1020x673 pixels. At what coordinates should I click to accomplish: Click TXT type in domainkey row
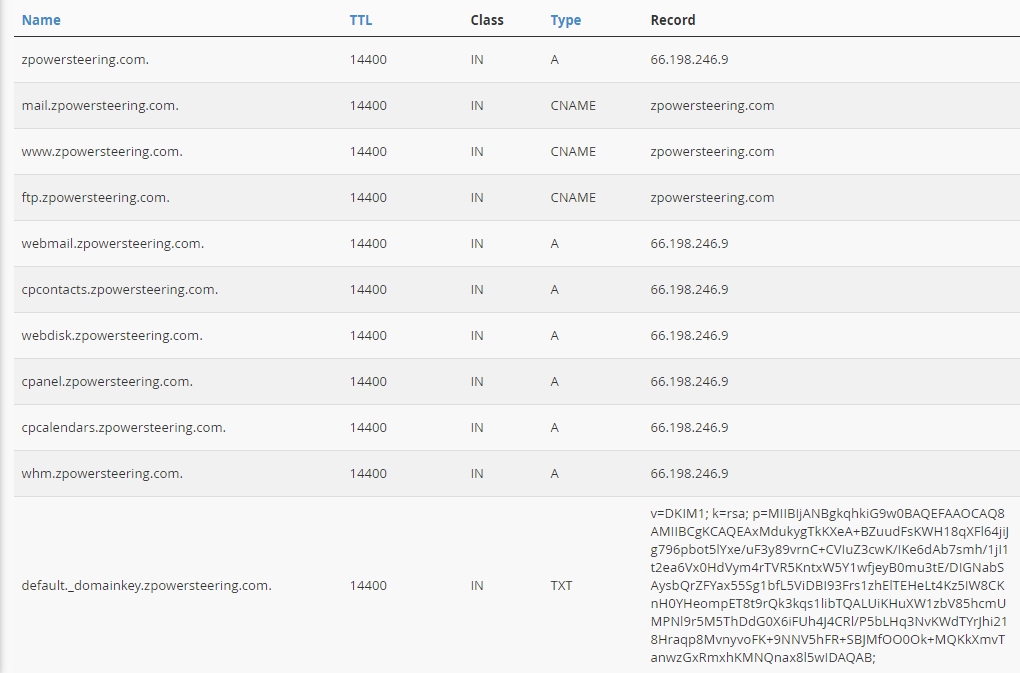click(561, 585)
